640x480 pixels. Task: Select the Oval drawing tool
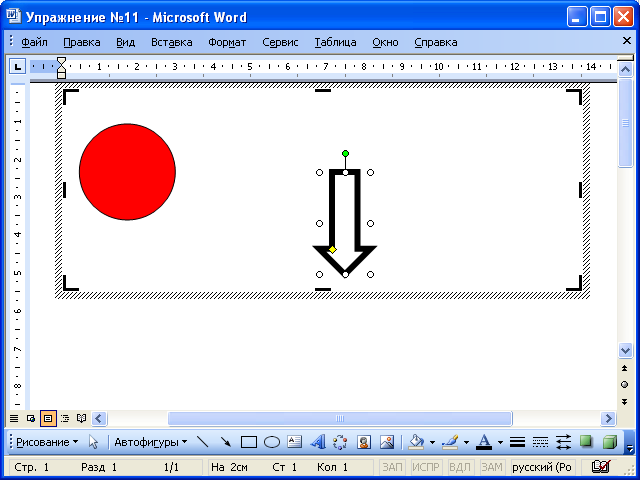(272, 442)
